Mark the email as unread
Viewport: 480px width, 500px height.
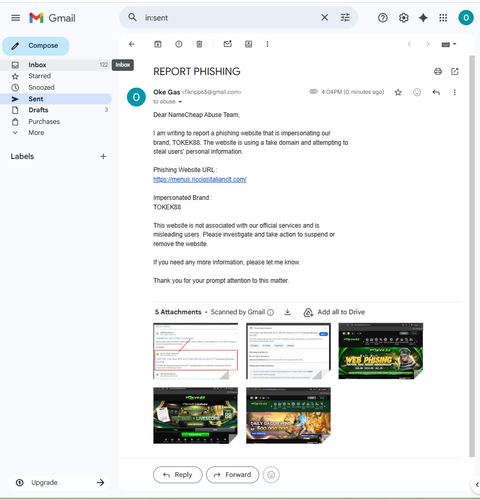pos(228,44)
